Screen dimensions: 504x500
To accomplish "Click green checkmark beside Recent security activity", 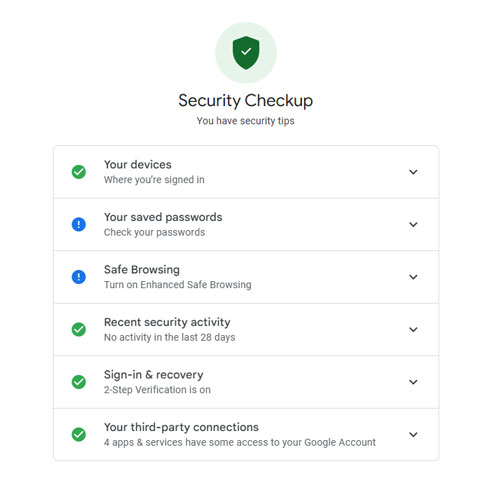I will [79, 329].
